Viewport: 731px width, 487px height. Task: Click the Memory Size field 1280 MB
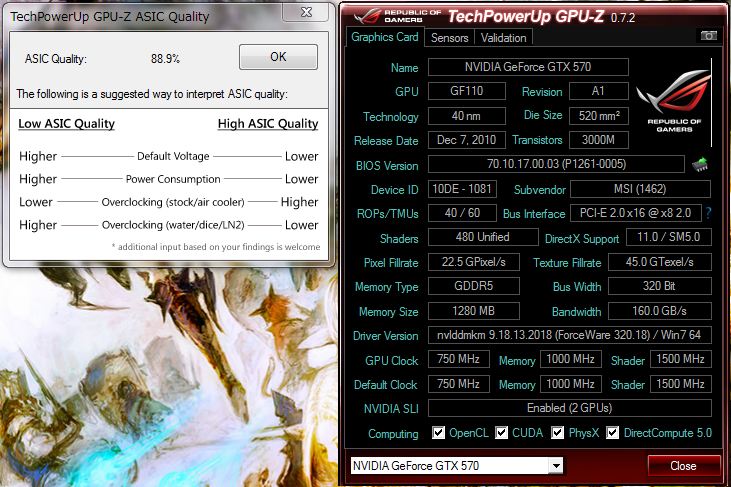tap(474, 311)
